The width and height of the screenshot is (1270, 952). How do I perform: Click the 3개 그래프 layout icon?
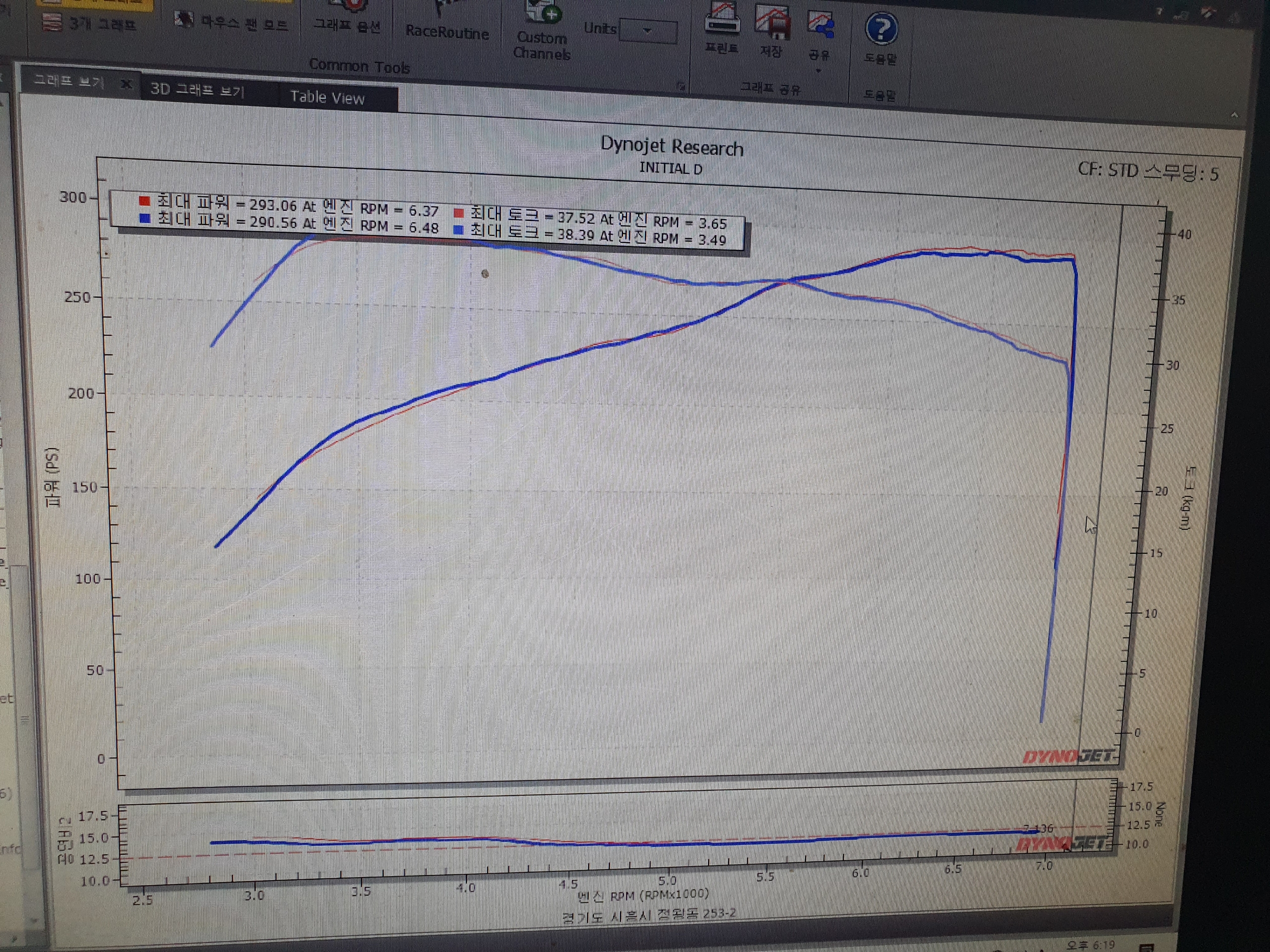click(52, 23)
